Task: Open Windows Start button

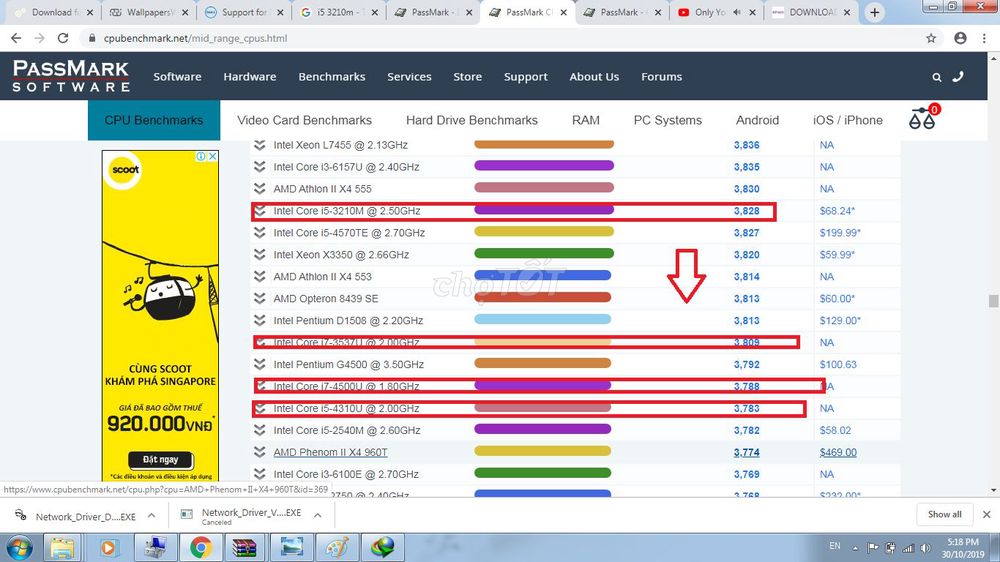Action: click(x=19, y=548)
